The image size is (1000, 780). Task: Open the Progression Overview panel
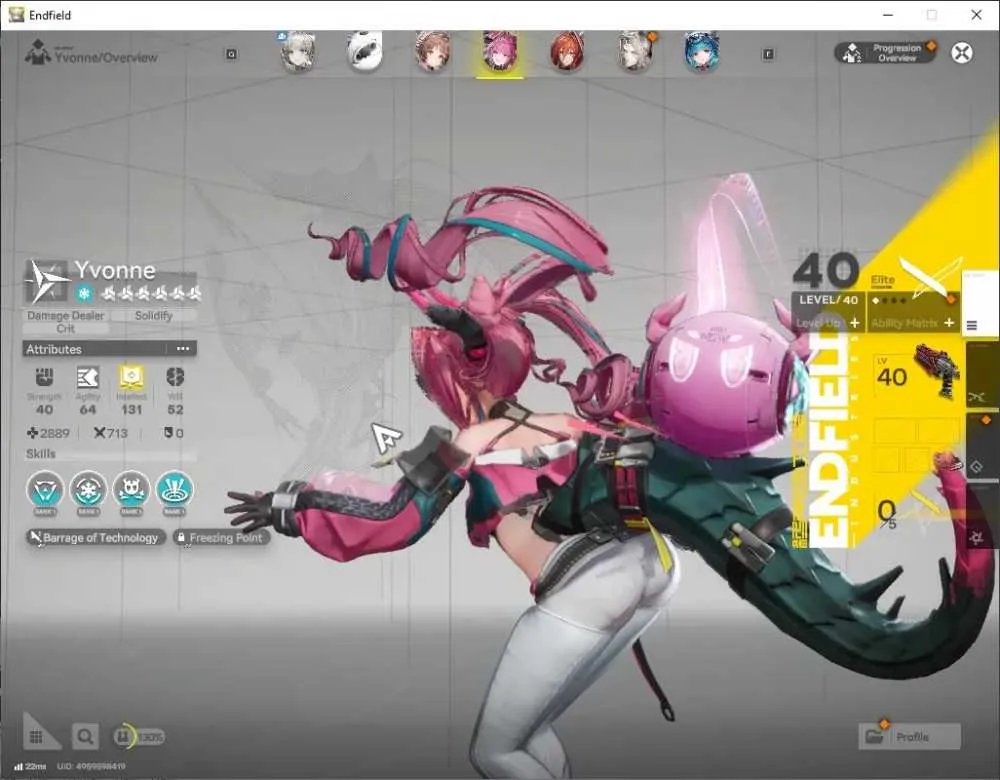886,52
